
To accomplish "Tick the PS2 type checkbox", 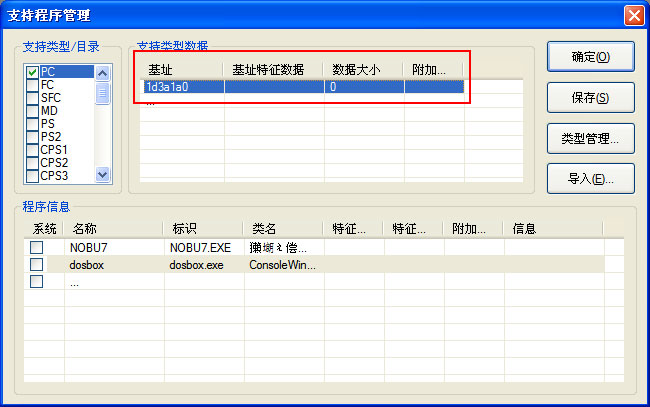I will pos(33,137).
